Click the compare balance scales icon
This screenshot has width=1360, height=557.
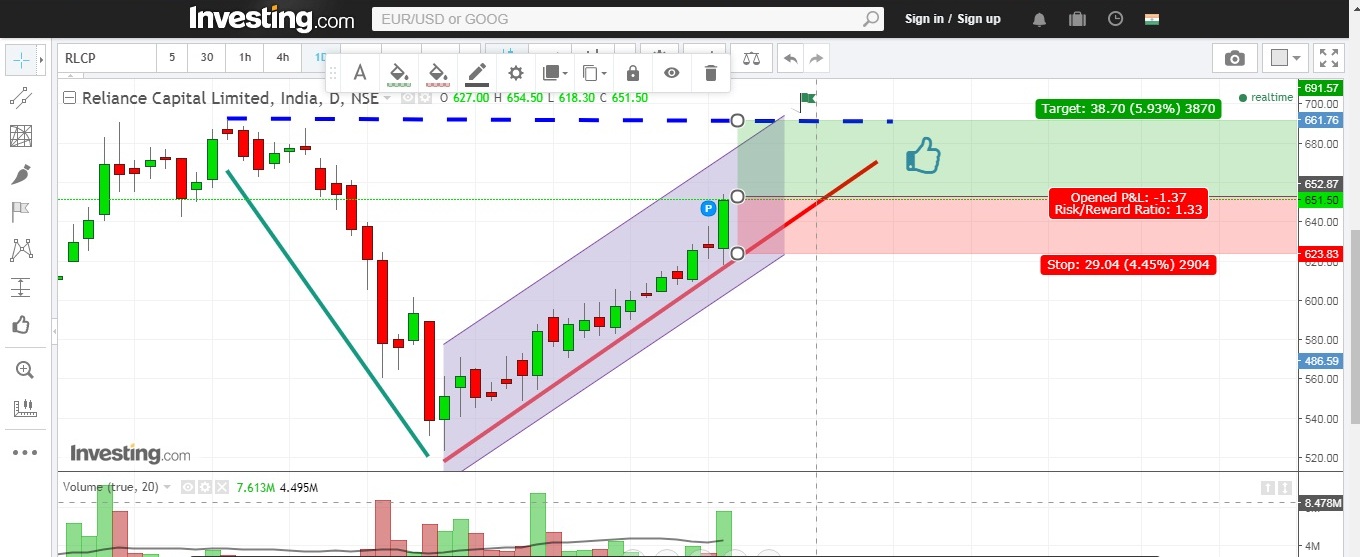(751, 58)
